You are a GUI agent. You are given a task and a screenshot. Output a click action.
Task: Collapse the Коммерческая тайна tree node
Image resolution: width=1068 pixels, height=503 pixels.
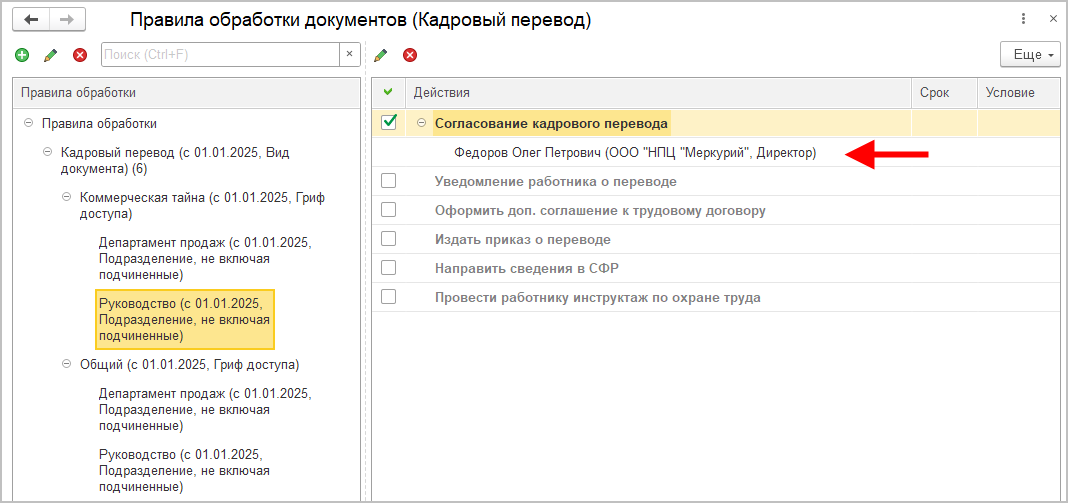click(66, 198)
